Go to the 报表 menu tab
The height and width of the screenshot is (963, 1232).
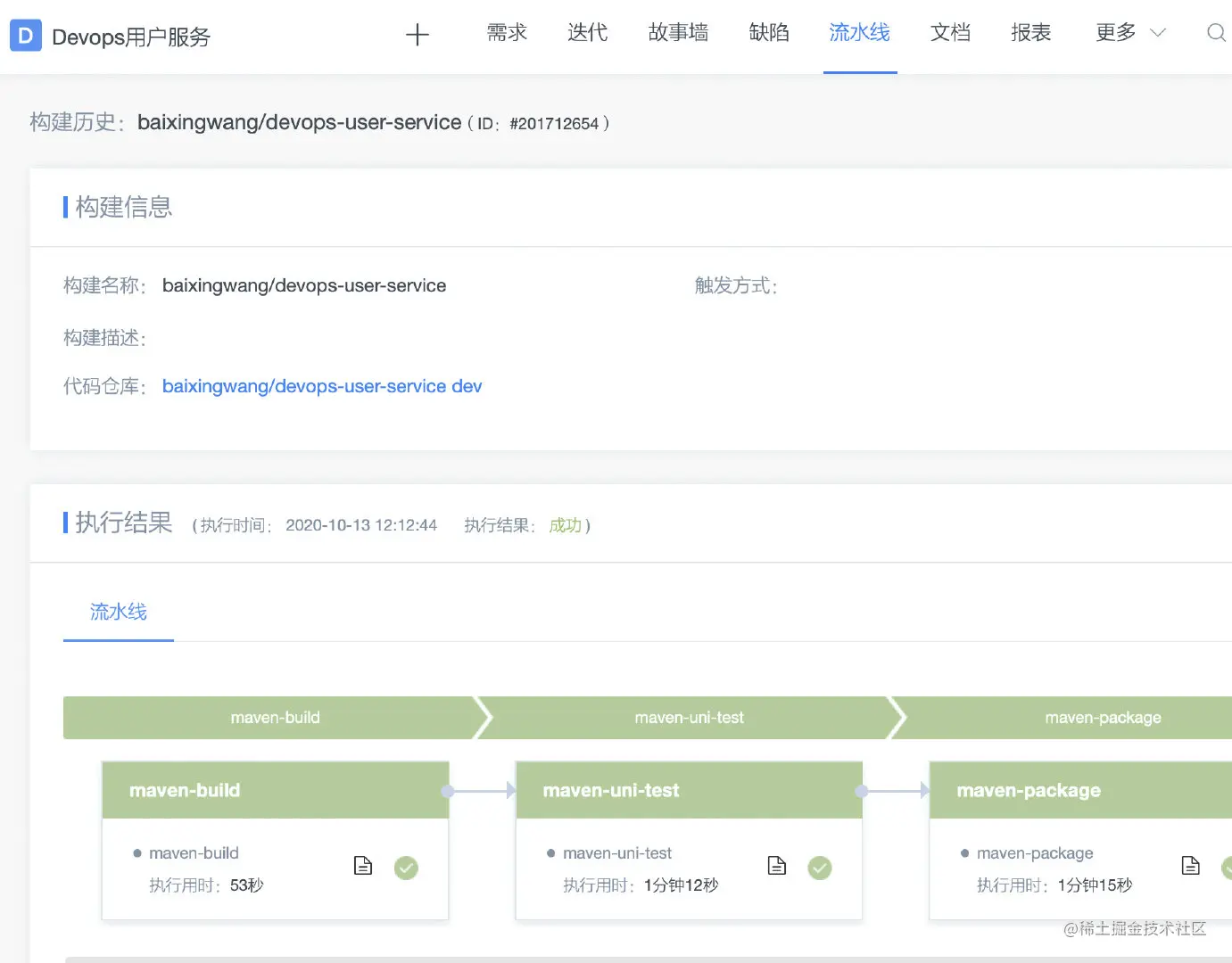(x=1030, y=33)
